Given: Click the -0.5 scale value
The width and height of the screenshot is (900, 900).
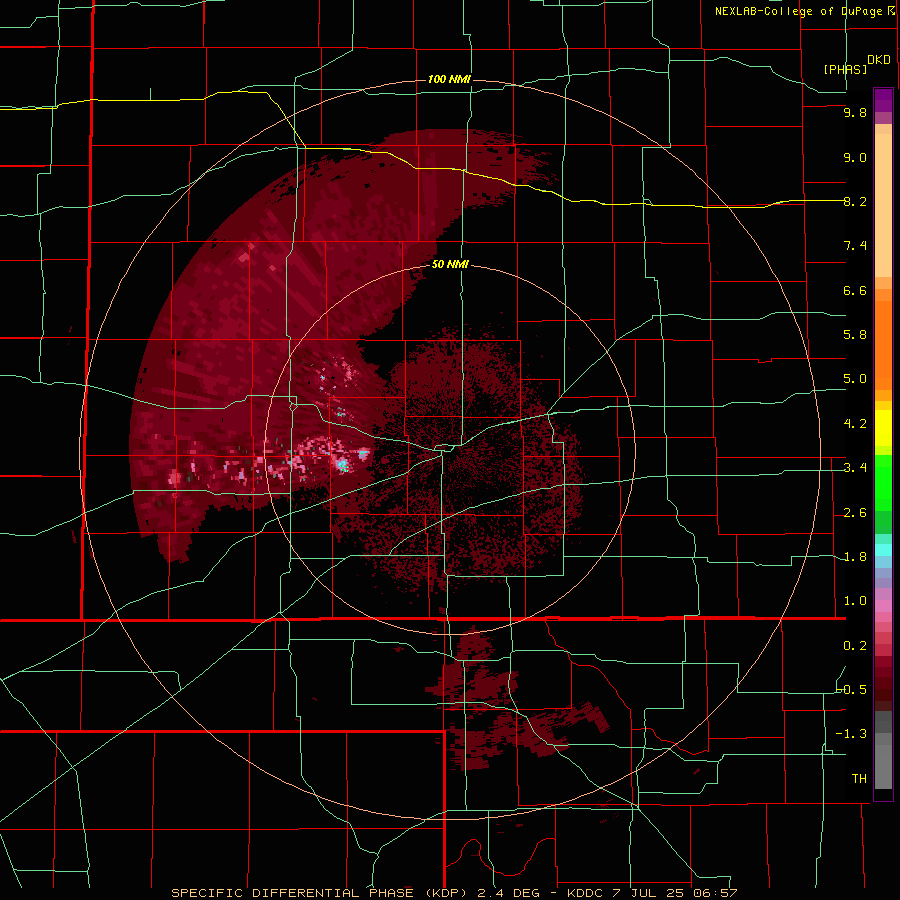Looking at the screenshot, I should point(851,690).
